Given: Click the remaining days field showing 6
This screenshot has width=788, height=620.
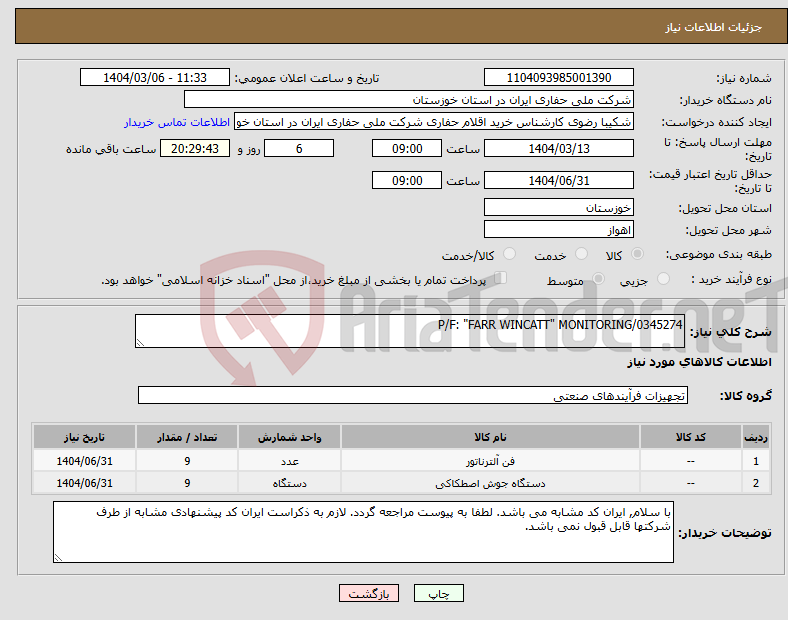Looking at the screenshot, I should coord(299,148).
